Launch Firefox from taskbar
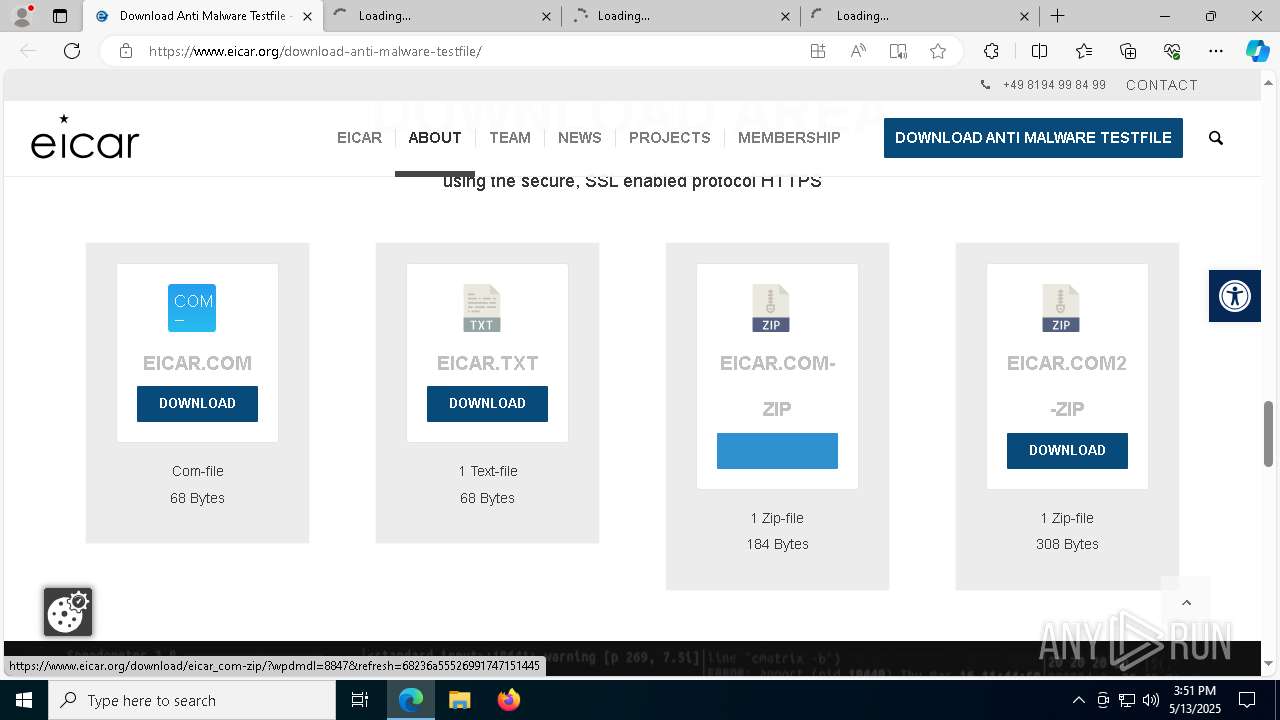The image size is (1280, 720). pyautogui.click(x=509, y=700)
